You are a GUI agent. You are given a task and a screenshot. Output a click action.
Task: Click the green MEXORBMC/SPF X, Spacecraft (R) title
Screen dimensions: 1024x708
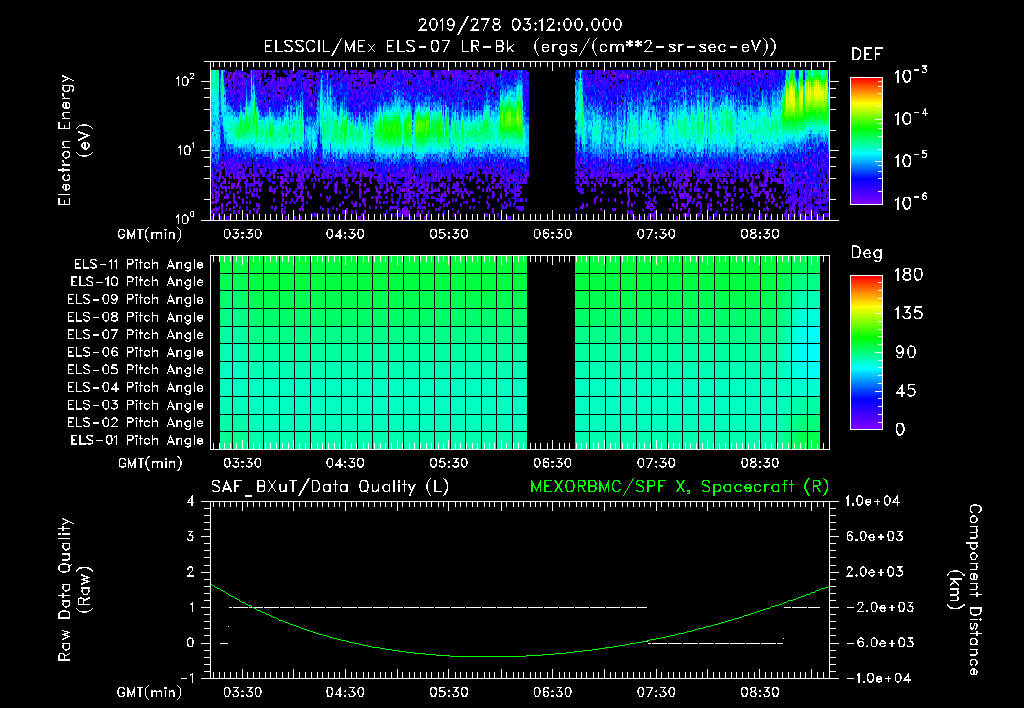[679, 487]
